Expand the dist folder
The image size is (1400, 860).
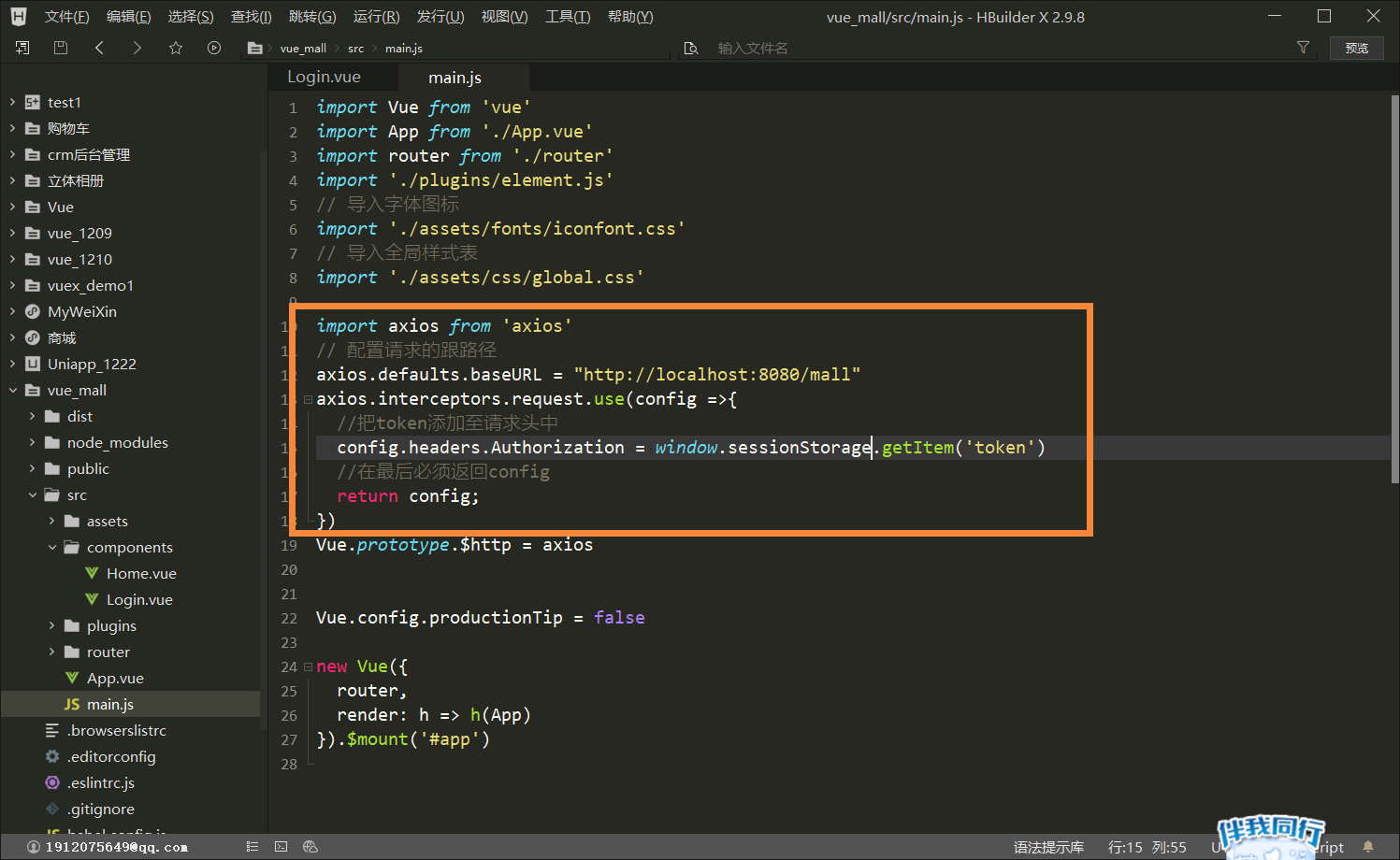tap(32, 416)
